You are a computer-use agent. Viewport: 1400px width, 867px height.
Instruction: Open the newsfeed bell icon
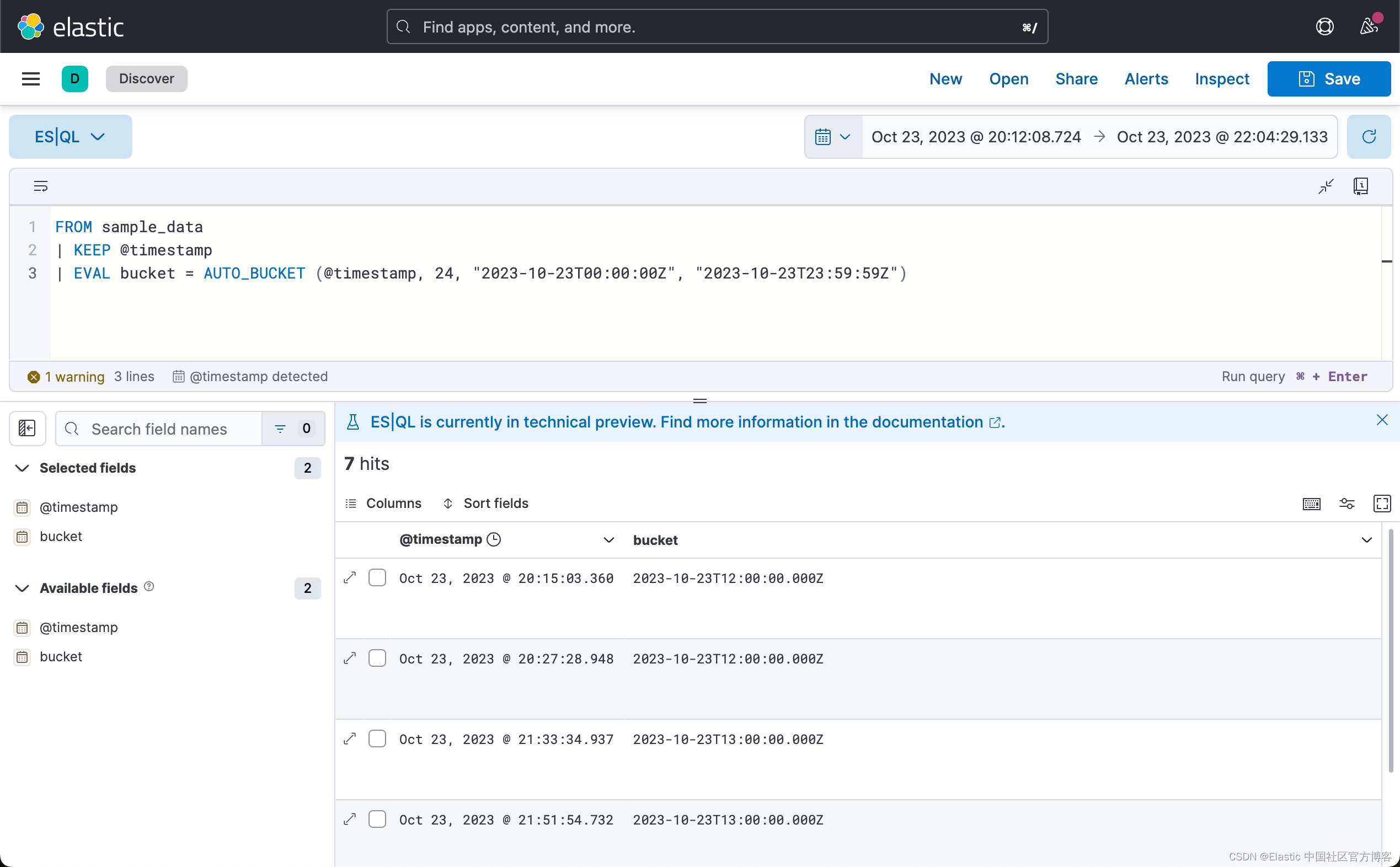[x=1369, y=26]
